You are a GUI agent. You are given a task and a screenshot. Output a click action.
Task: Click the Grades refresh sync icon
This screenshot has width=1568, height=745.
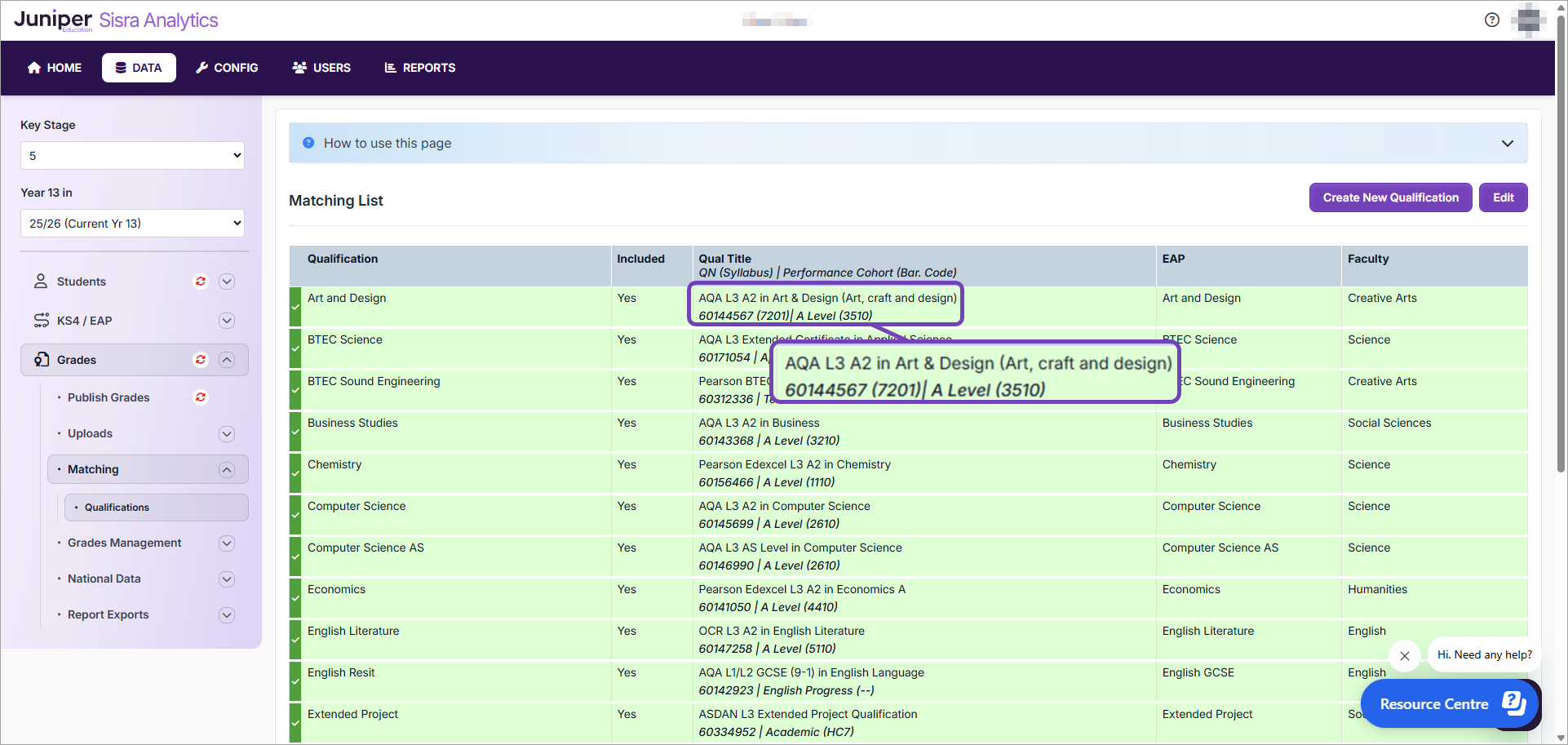click(200, 360)
